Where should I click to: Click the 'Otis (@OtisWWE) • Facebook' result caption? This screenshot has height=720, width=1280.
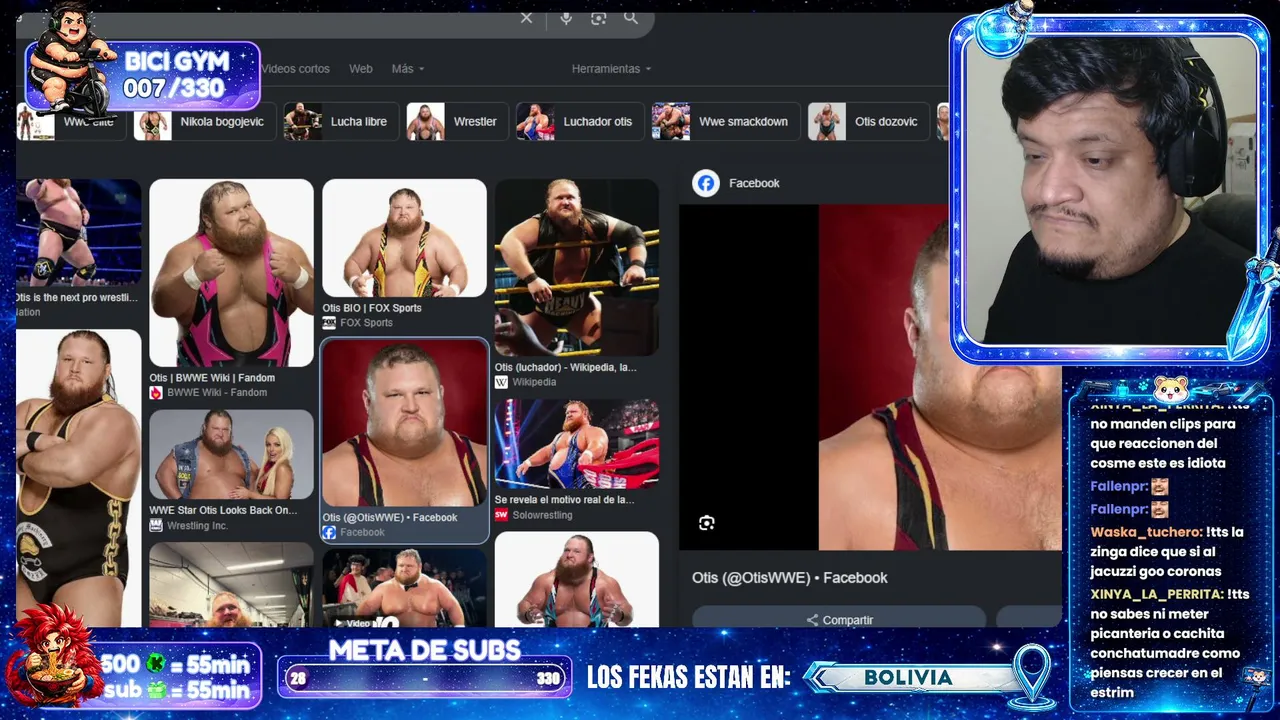390,518
